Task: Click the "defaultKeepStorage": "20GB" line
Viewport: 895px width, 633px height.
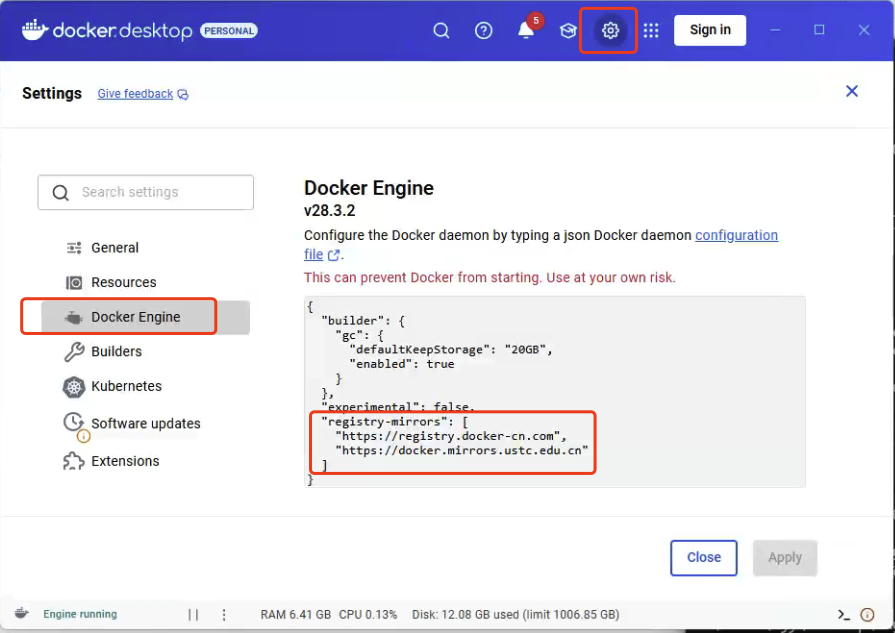Action: click(451, 349)
